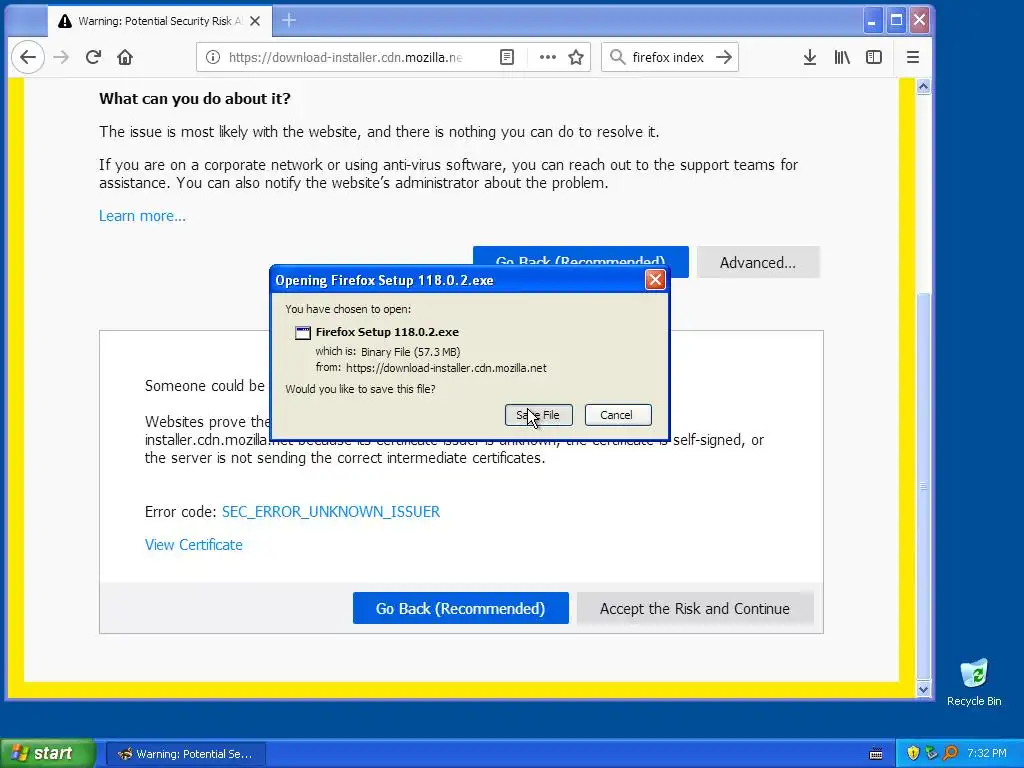Open the Firefox home page
The height and width of the screenshot is (768, 1024).
pos(125,57)
